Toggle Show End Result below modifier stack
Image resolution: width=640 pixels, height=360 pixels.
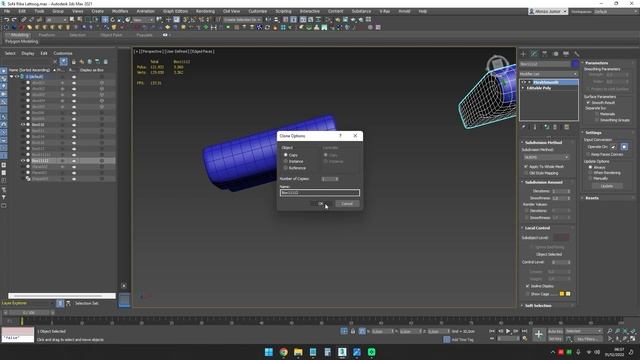[535, 127]
